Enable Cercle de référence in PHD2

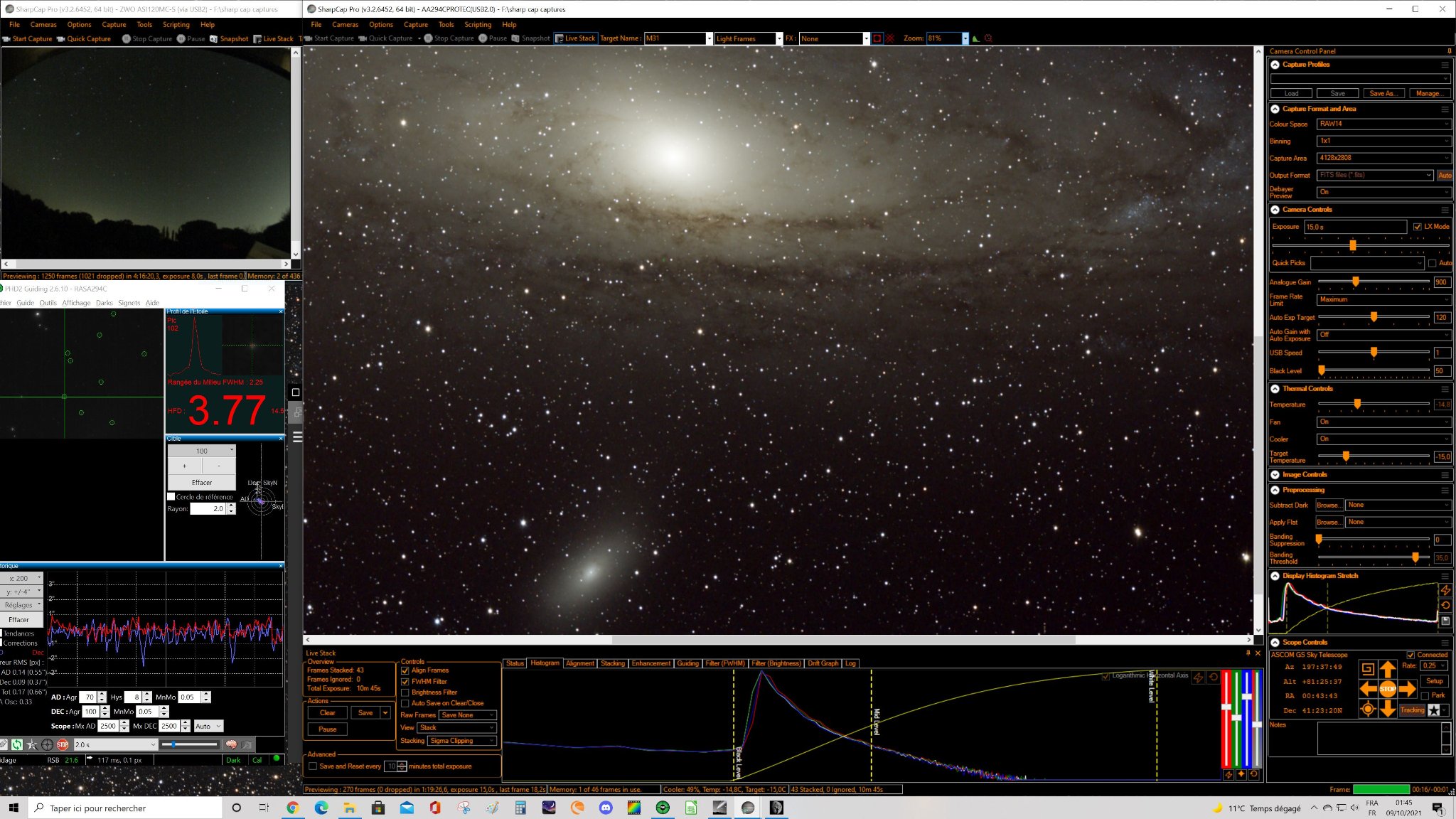(171, 497)
